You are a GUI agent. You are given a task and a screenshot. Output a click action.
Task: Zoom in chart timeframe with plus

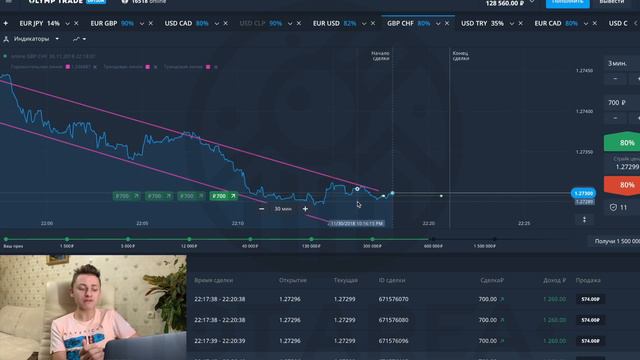pyautogui.click(x=305, y=209)
